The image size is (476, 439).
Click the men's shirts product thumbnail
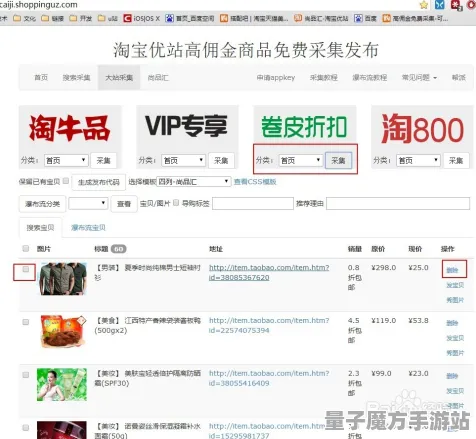[63, 279]
